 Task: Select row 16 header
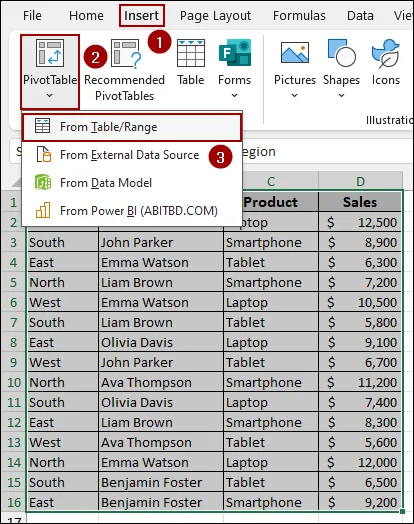tap(14, 502)
